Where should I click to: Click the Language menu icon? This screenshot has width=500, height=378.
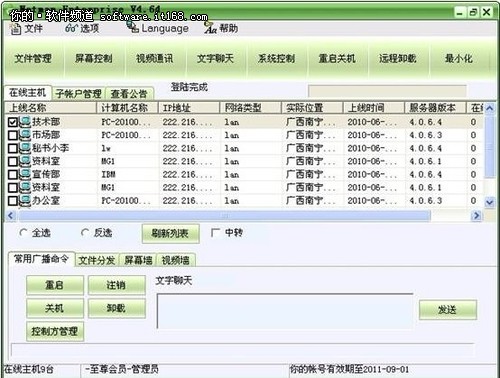point(133,27)
